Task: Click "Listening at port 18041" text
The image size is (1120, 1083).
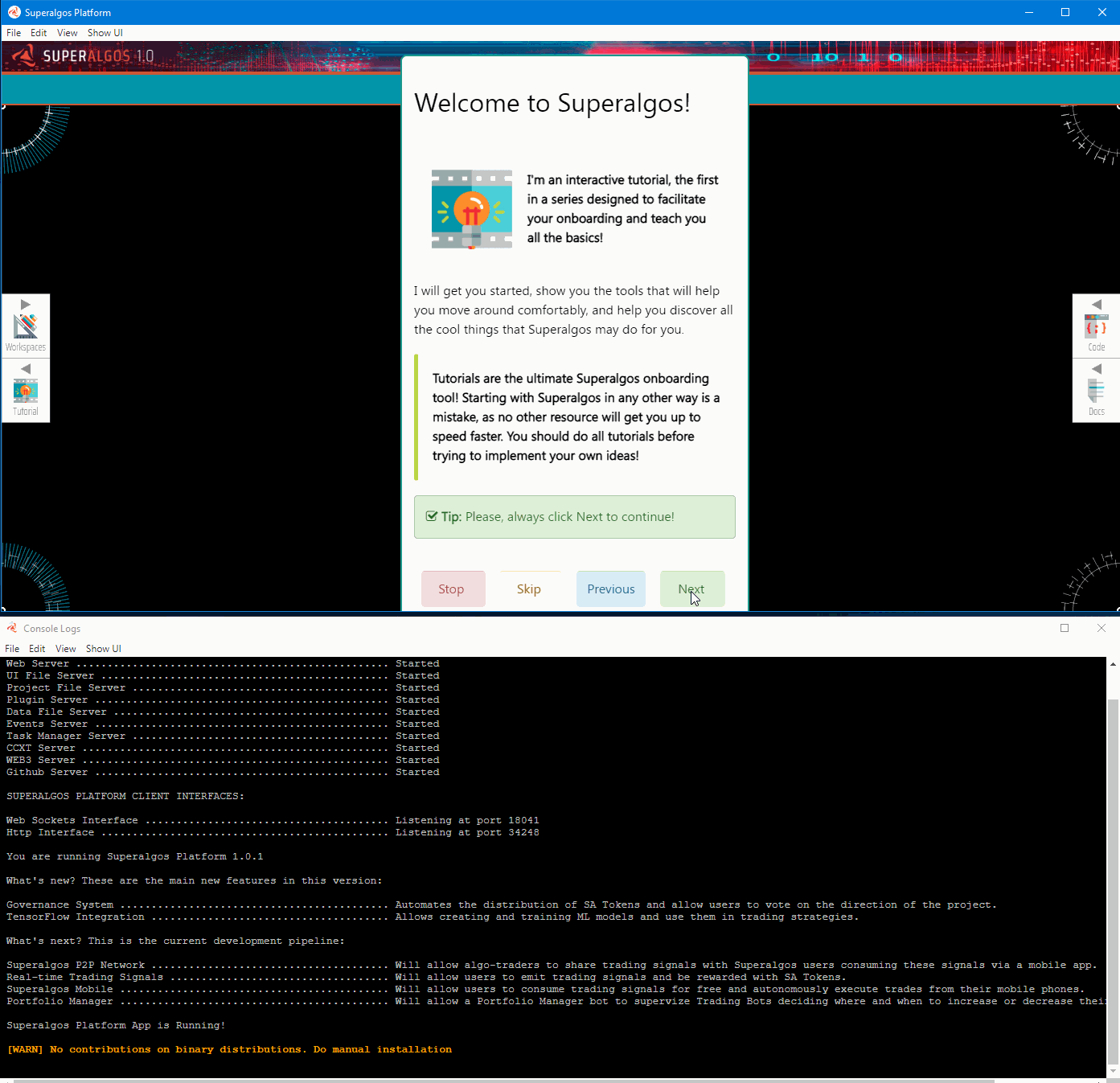Action: (x=467, y=820)
